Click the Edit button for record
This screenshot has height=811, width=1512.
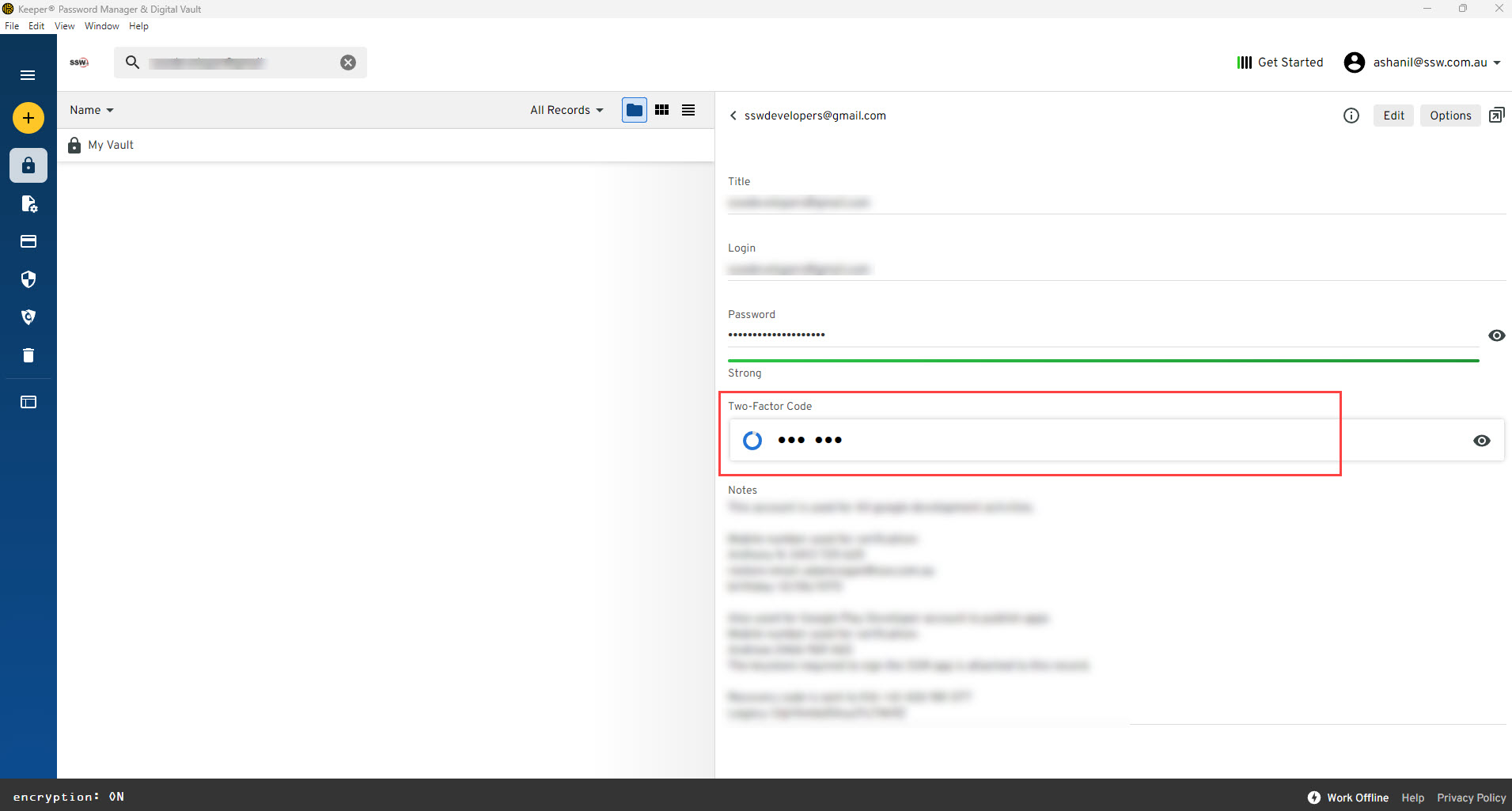click(1393, 116)
